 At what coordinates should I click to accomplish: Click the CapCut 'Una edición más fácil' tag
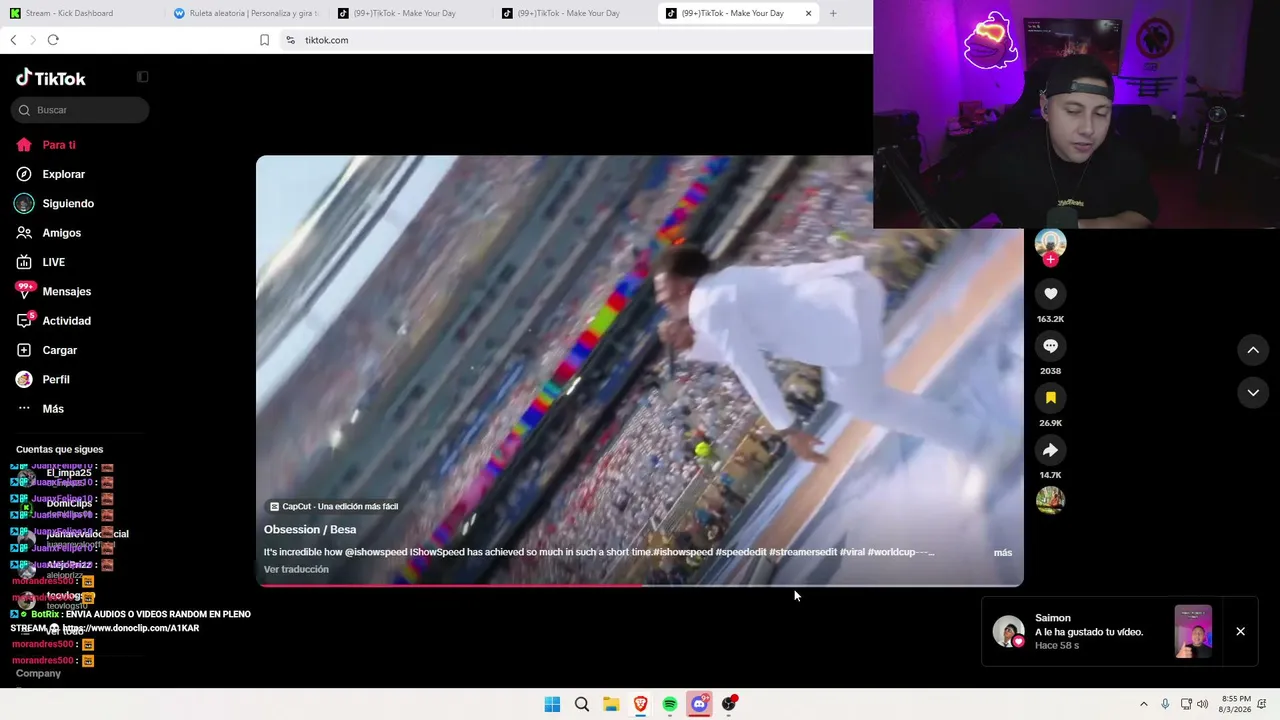coord(334,507)
